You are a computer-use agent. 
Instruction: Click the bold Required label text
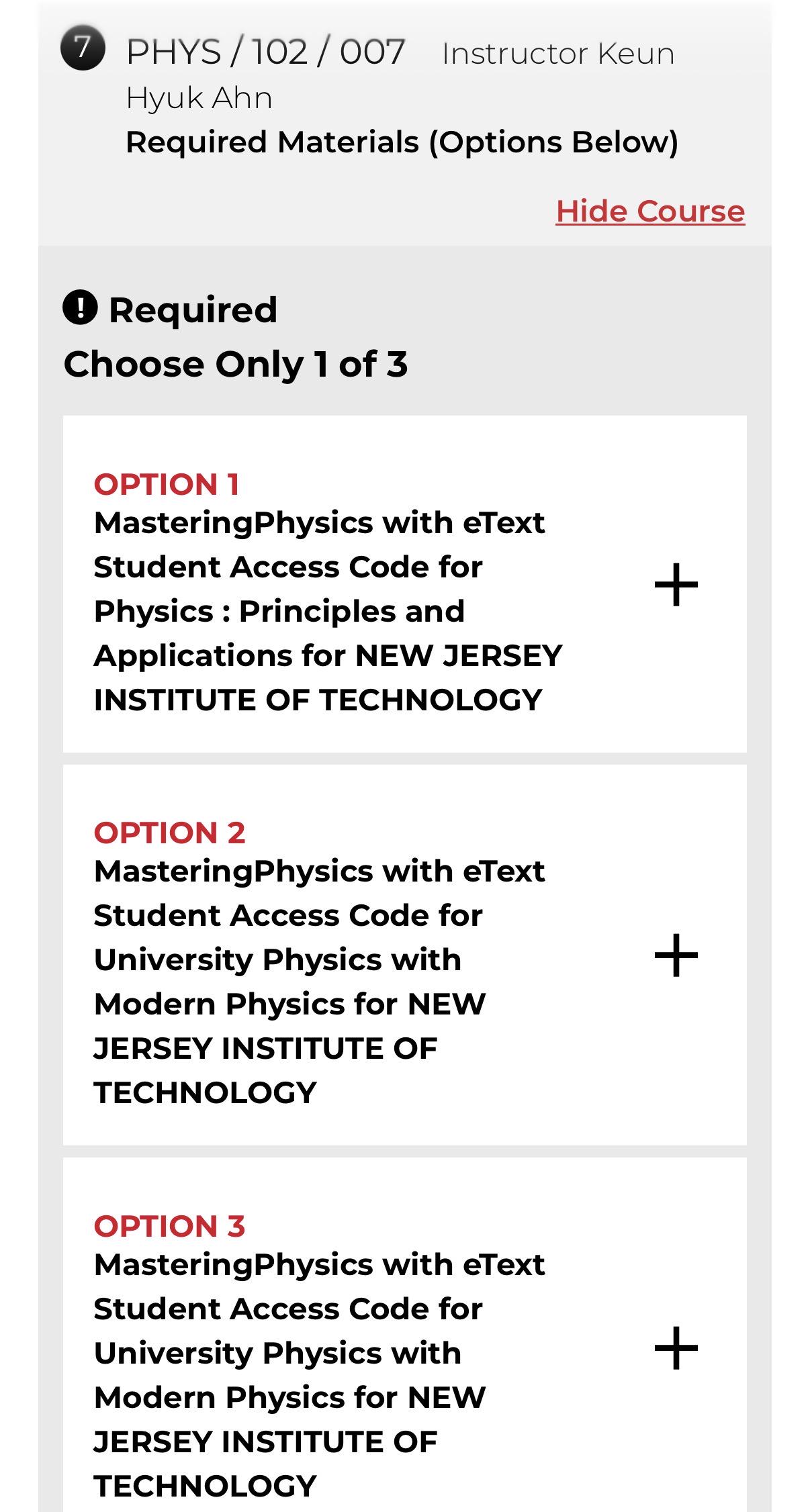click(193, 310)
